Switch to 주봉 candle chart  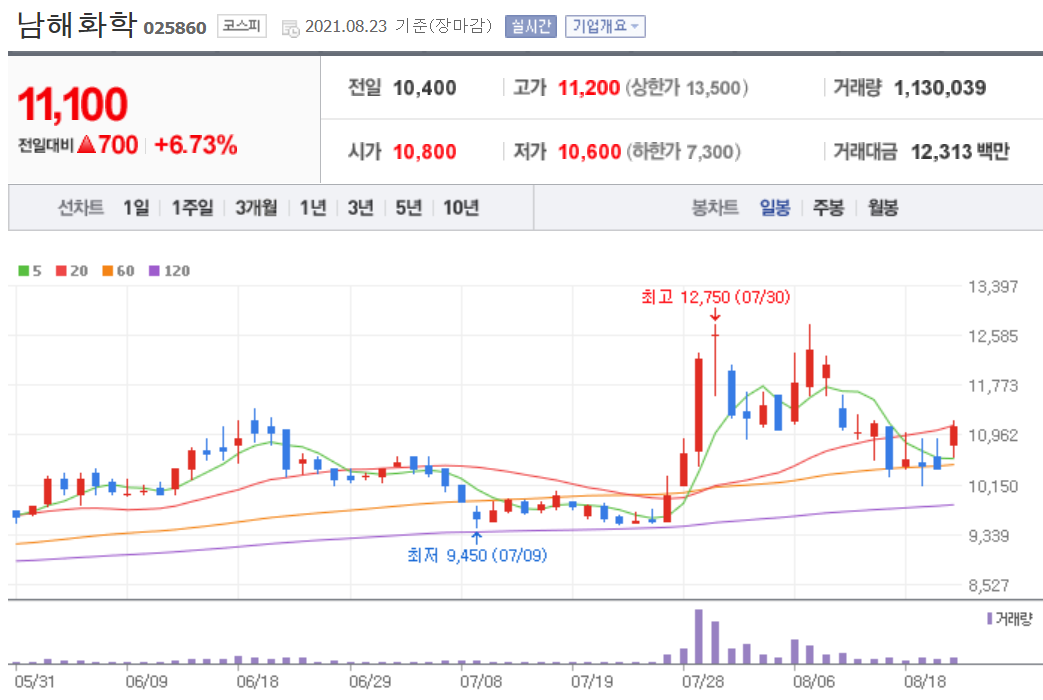[x=828, y=208]
